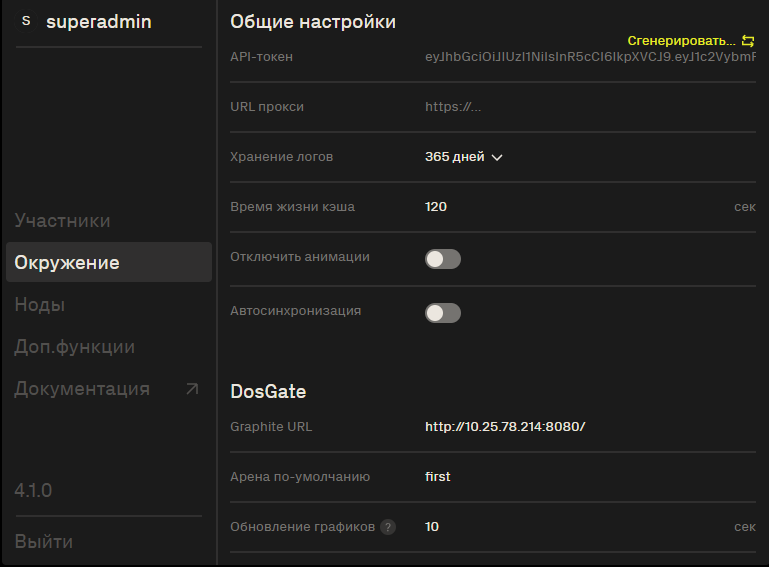Click the Graphite URL field

coord(590,427)
